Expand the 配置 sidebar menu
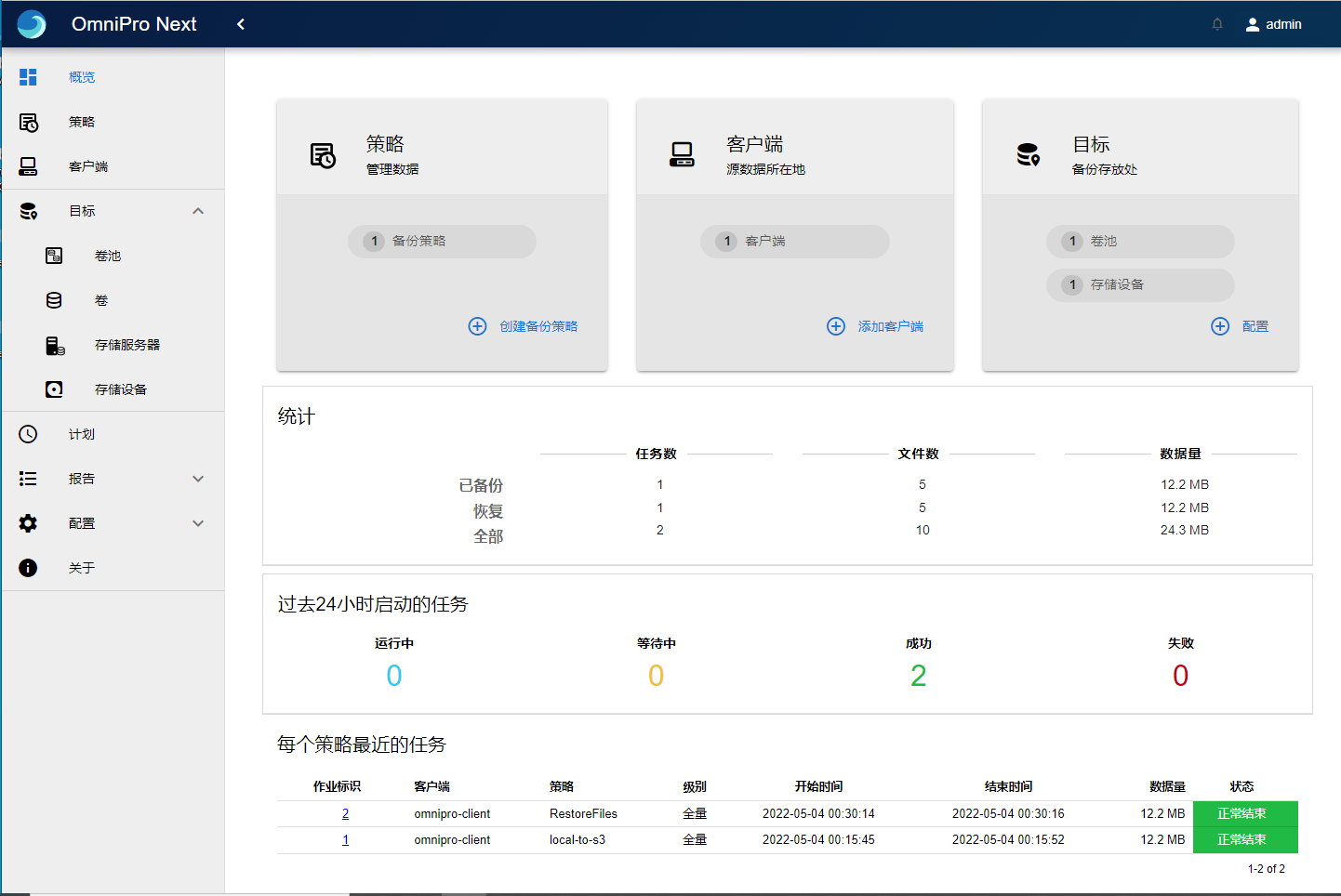The height and width of the screenshot is (896, 1341). tap(198, 523)
